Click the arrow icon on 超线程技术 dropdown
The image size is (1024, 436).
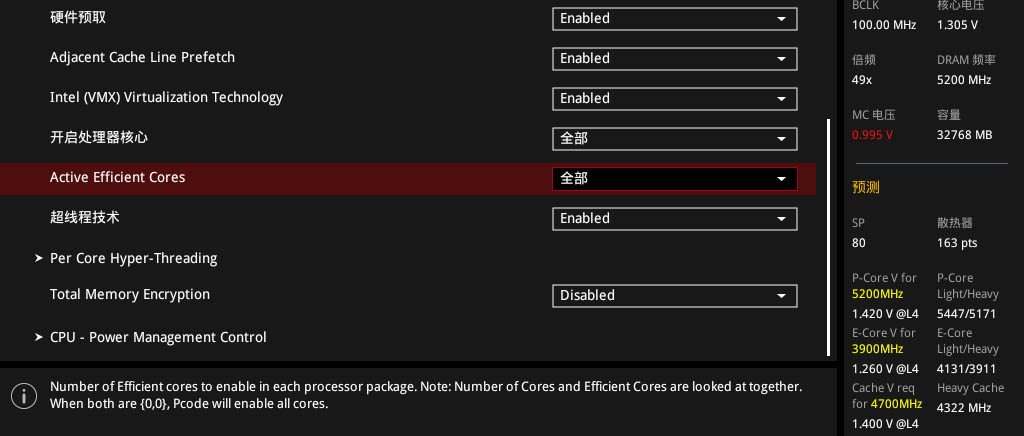click(781, 219)
